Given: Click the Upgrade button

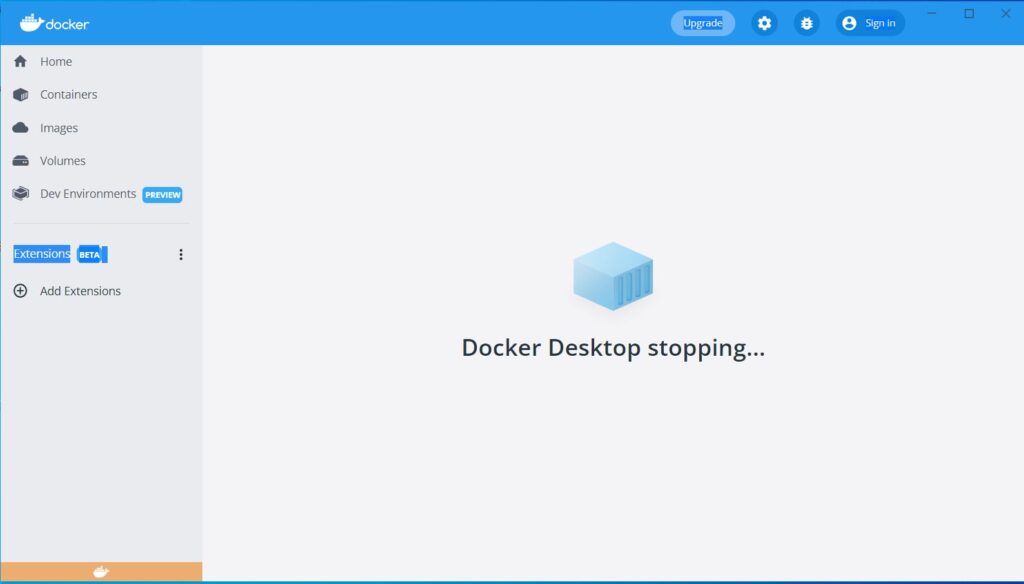Looking at the screenshot, I should pyautogui.click(x=703, y=24).
